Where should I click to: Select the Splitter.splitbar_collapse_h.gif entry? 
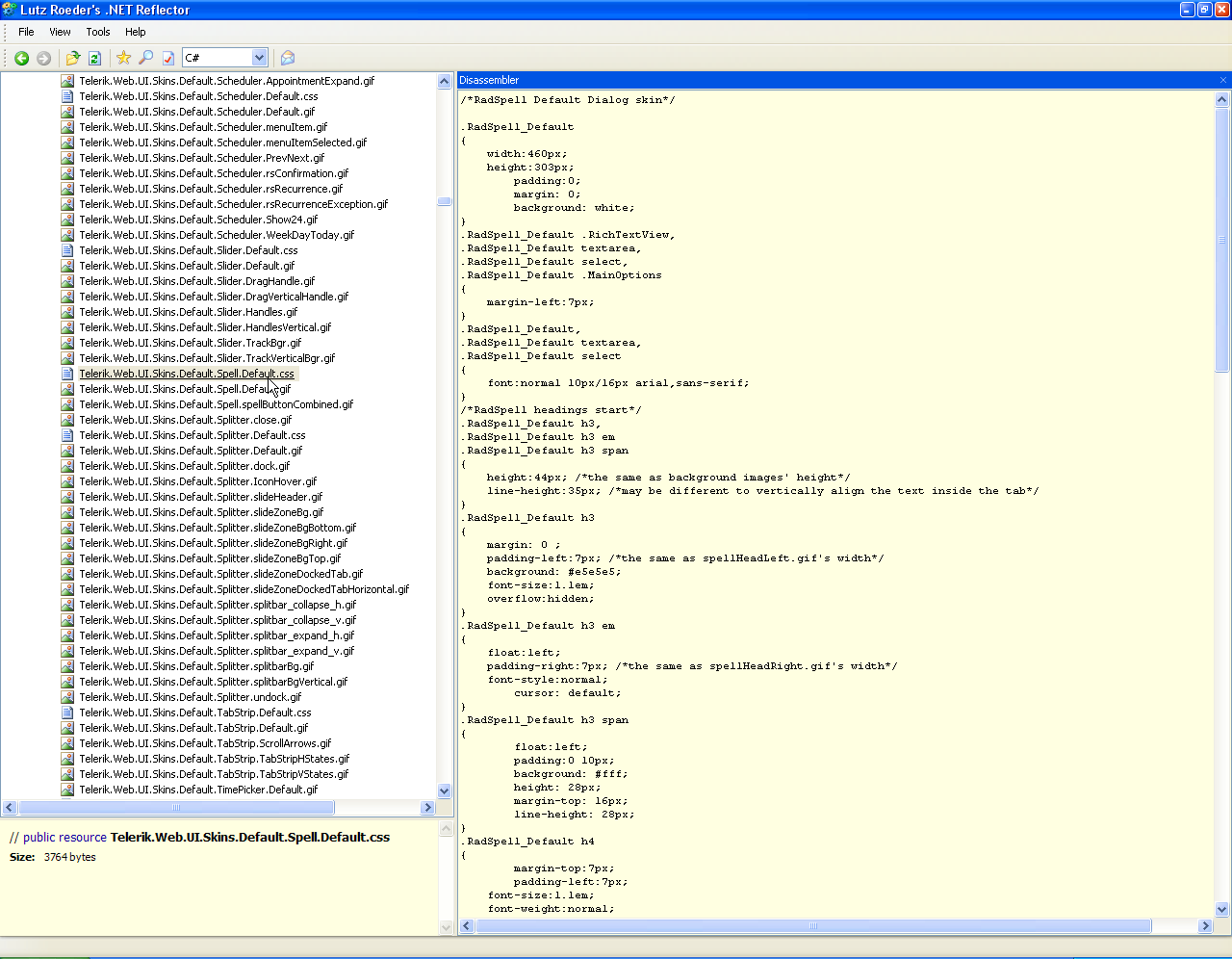pos(218,605)
